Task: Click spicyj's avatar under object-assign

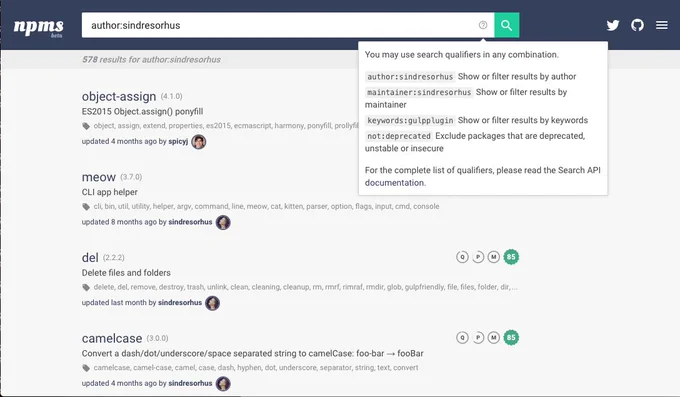Action: click(x=199, y=142)
